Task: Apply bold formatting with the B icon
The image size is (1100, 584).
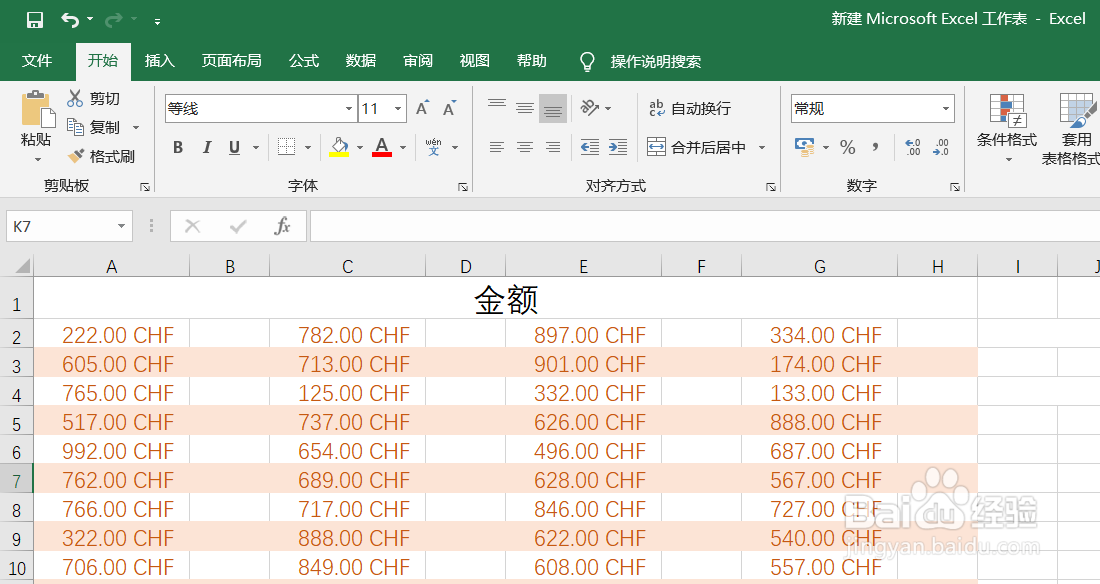Action: (x=177, y=147)
